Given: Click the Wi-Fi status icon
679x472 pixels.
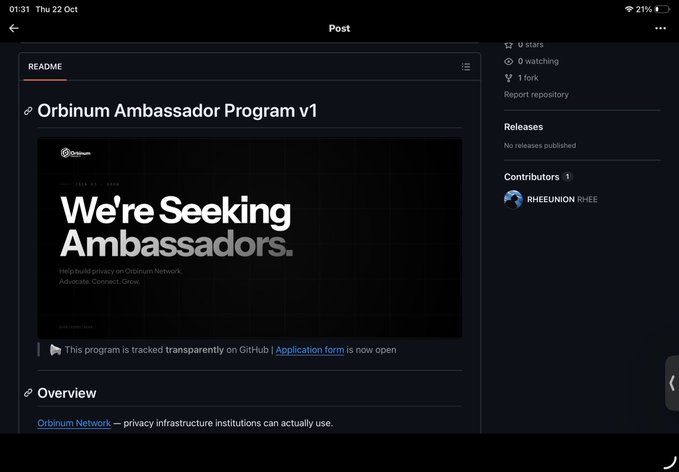Looking at the screenshot, I should click(629, 9).
